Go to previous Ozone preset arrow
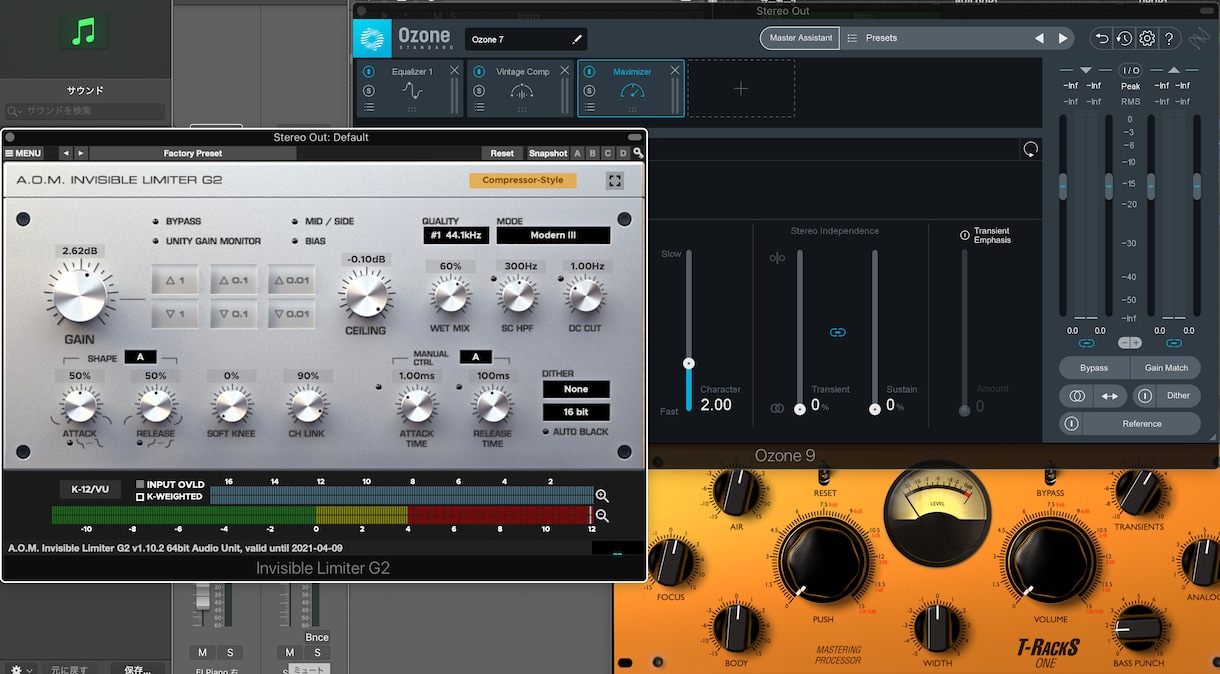 (x=1039, y=38)
